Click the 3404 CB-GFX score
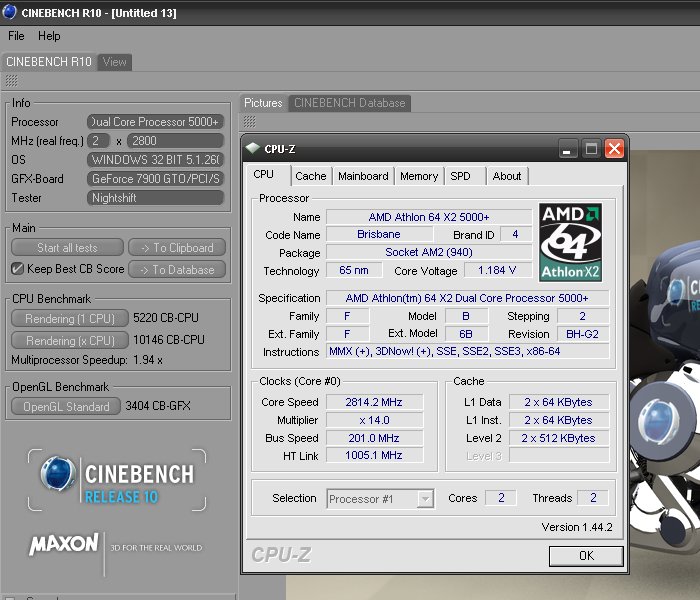The height and width of the screenshot is (600, 700). (x=158, y=406)
